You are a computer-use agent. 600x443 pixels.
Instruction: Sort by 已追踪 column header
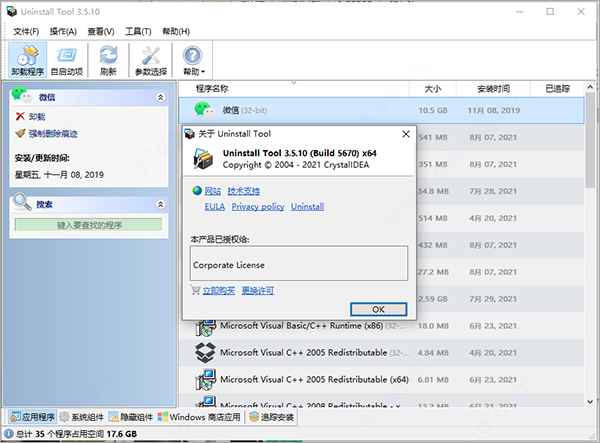tap(557, 89)
